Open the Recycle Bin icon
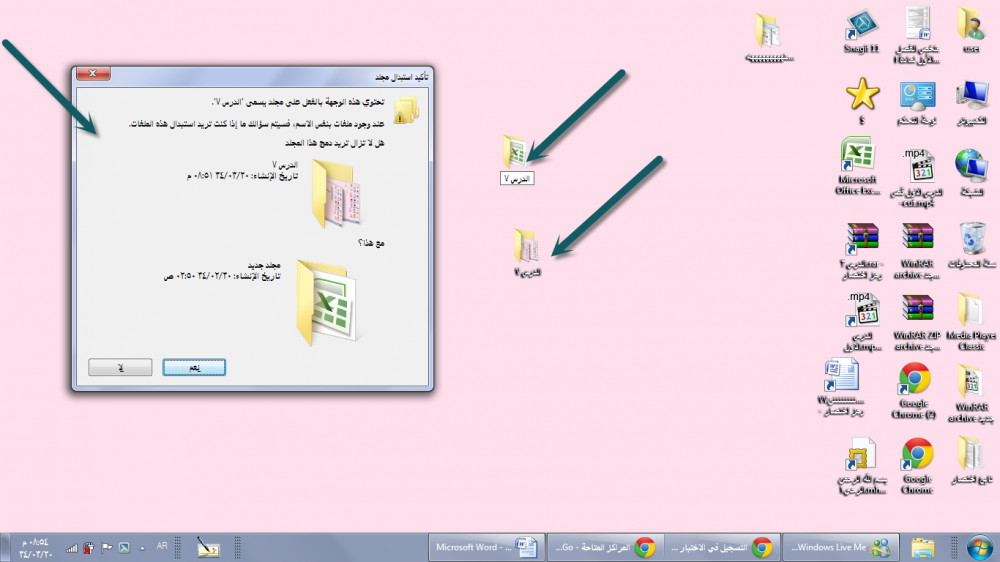1000x562 pixels. tap(971, 243)
